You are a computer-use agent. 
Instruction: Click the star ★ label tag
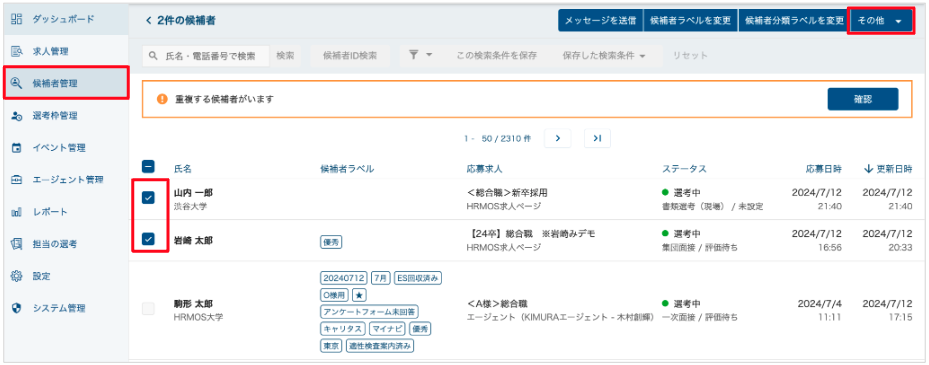[359, 294]
